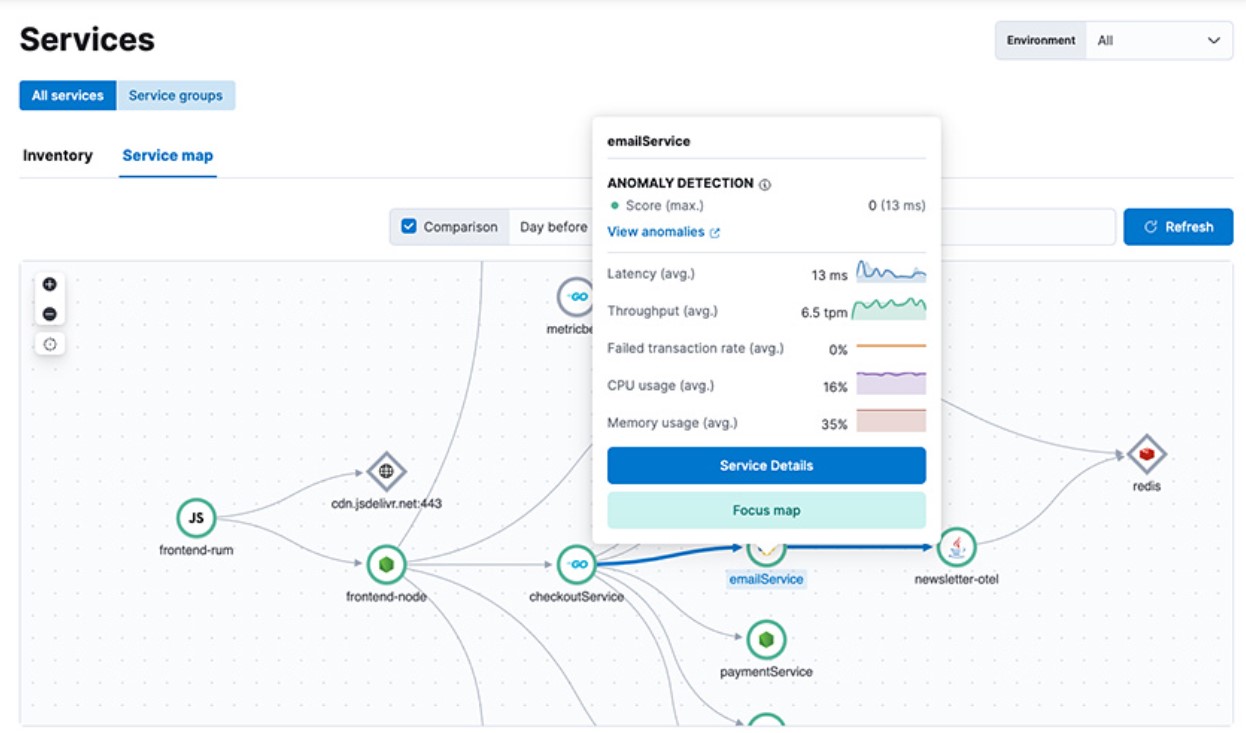Switch to the Inventory tab
The width and height of the screenshot is (1246, 733).
coord(58,156)
